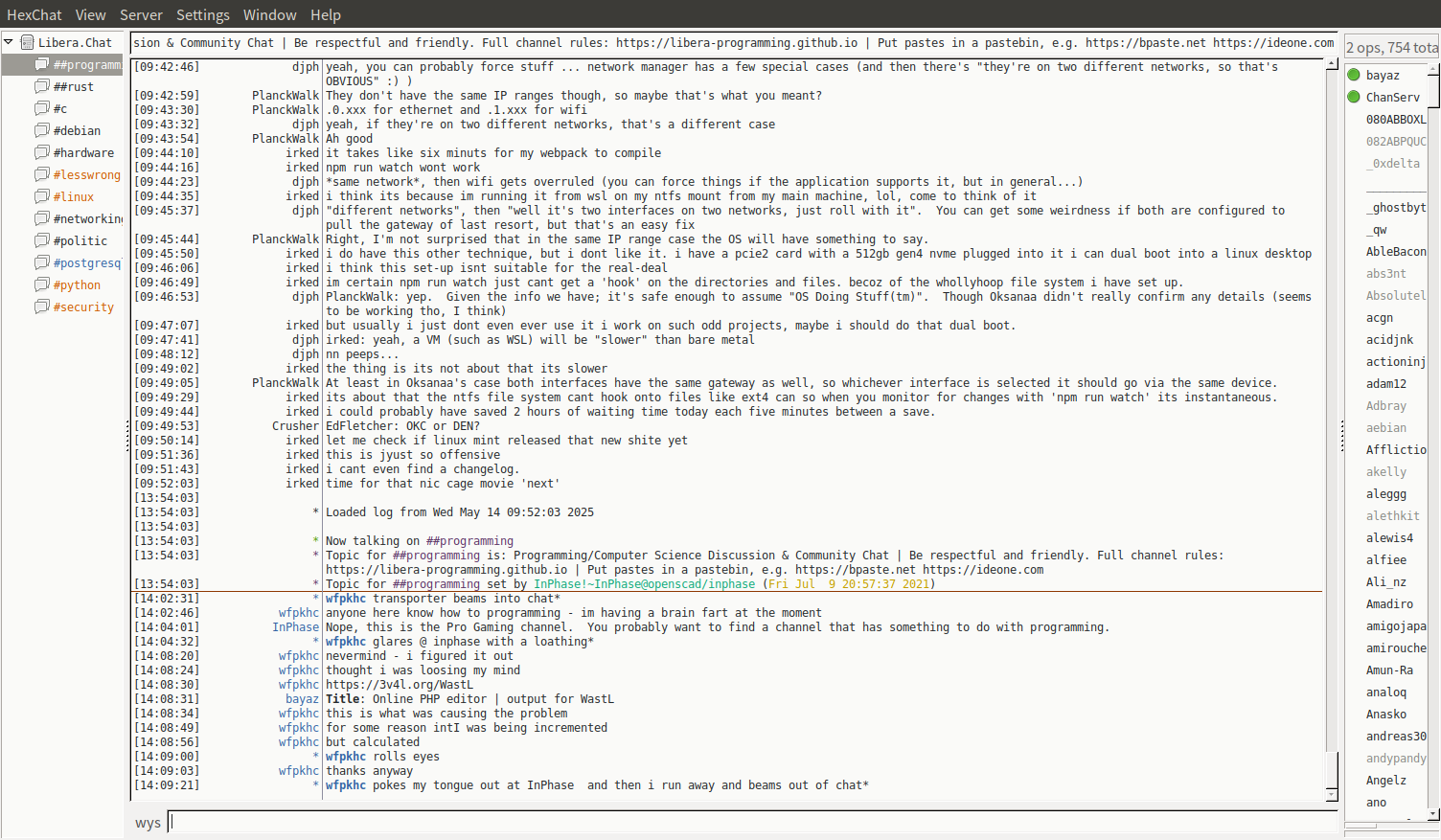Image resolution: width=1441 pixels, height=840 pixels.
Task: Open the Help menu
Action: coord(326,15)
